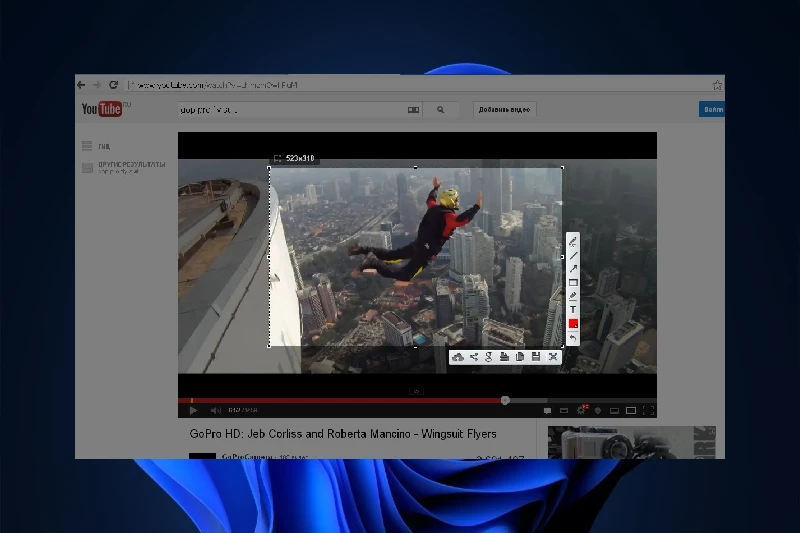This screenshot has height=533, width=800.
Task: Select the arrow drawing tool
Action: pyautogui.click(x=573, y=268)
